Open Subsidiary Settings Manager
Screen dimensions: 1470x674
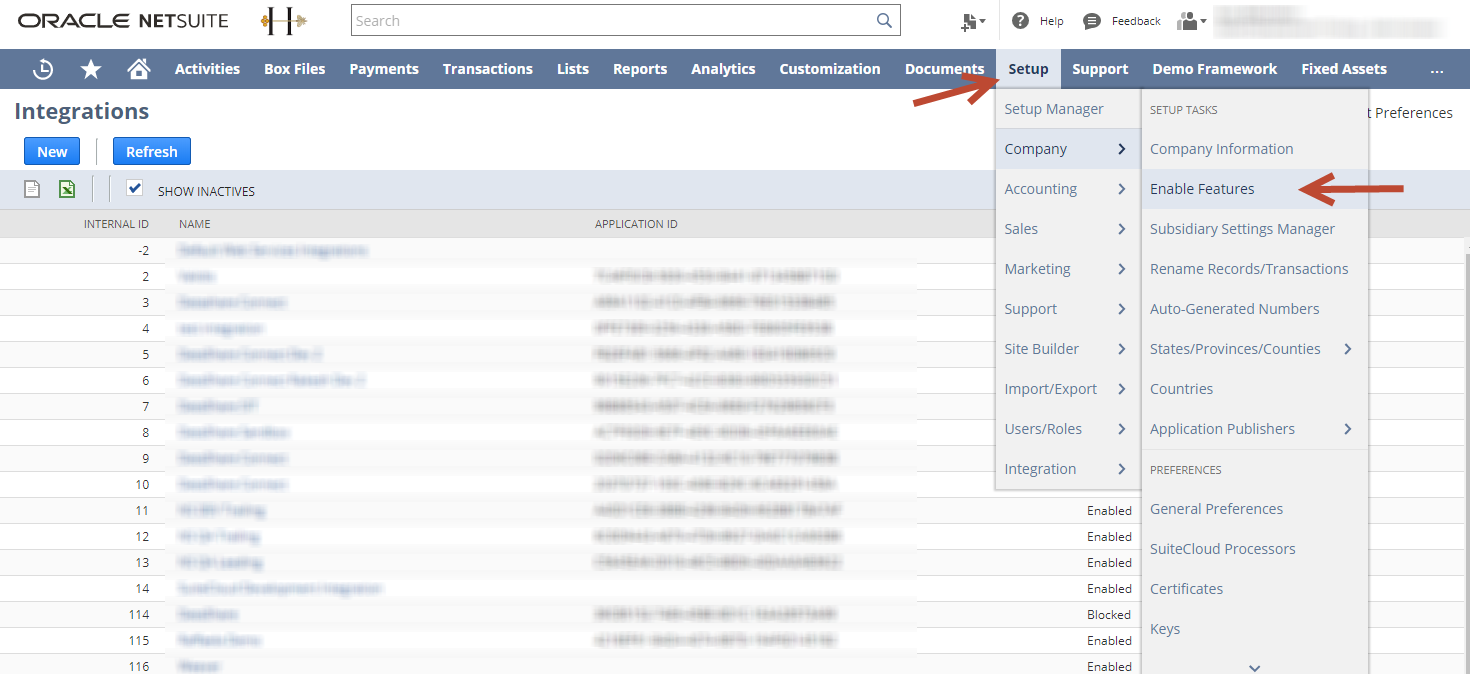click(x=1242, y=229)
